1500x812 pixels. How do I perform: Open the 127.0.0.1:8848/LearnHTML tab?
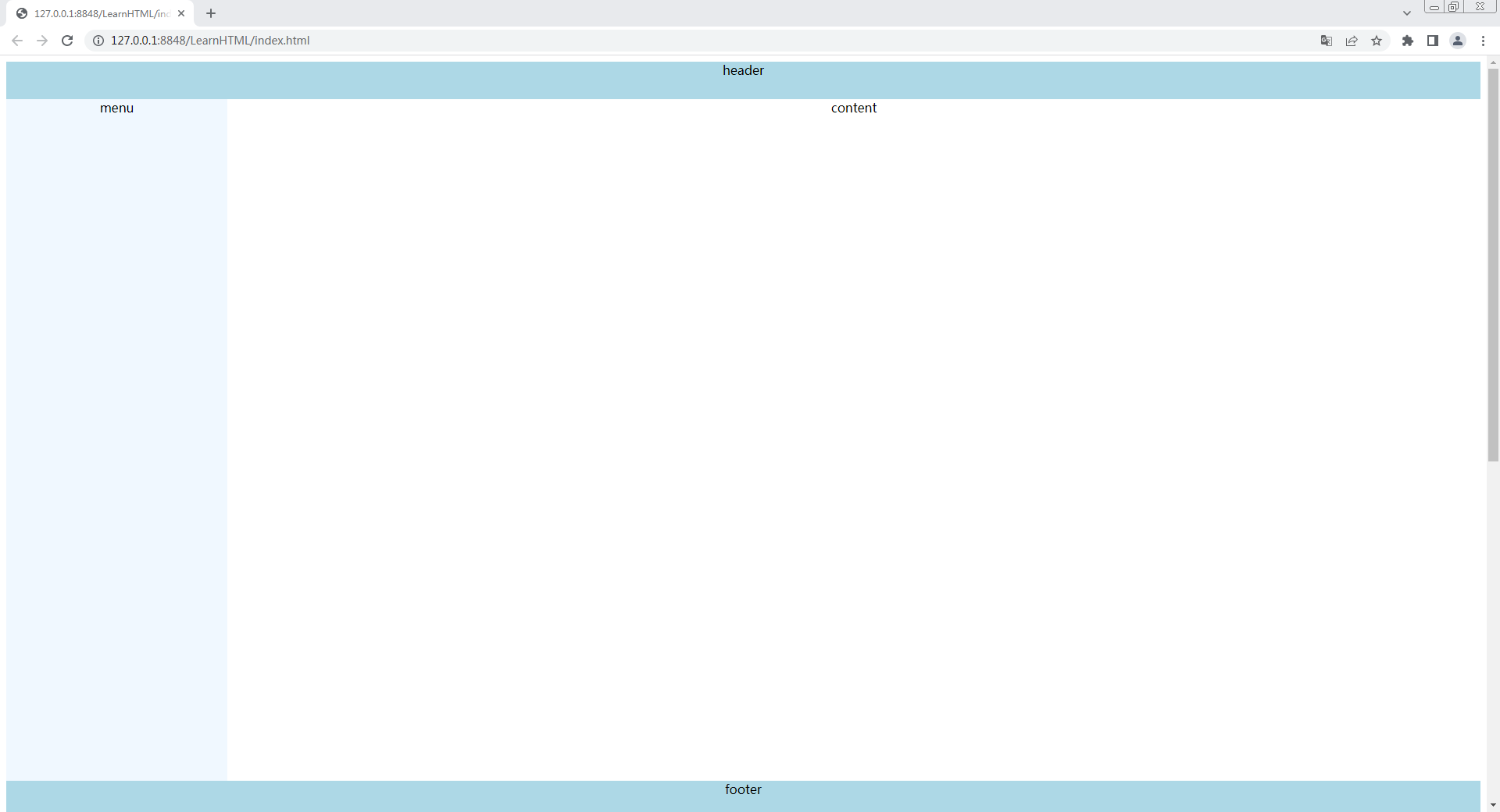[94, 13]
